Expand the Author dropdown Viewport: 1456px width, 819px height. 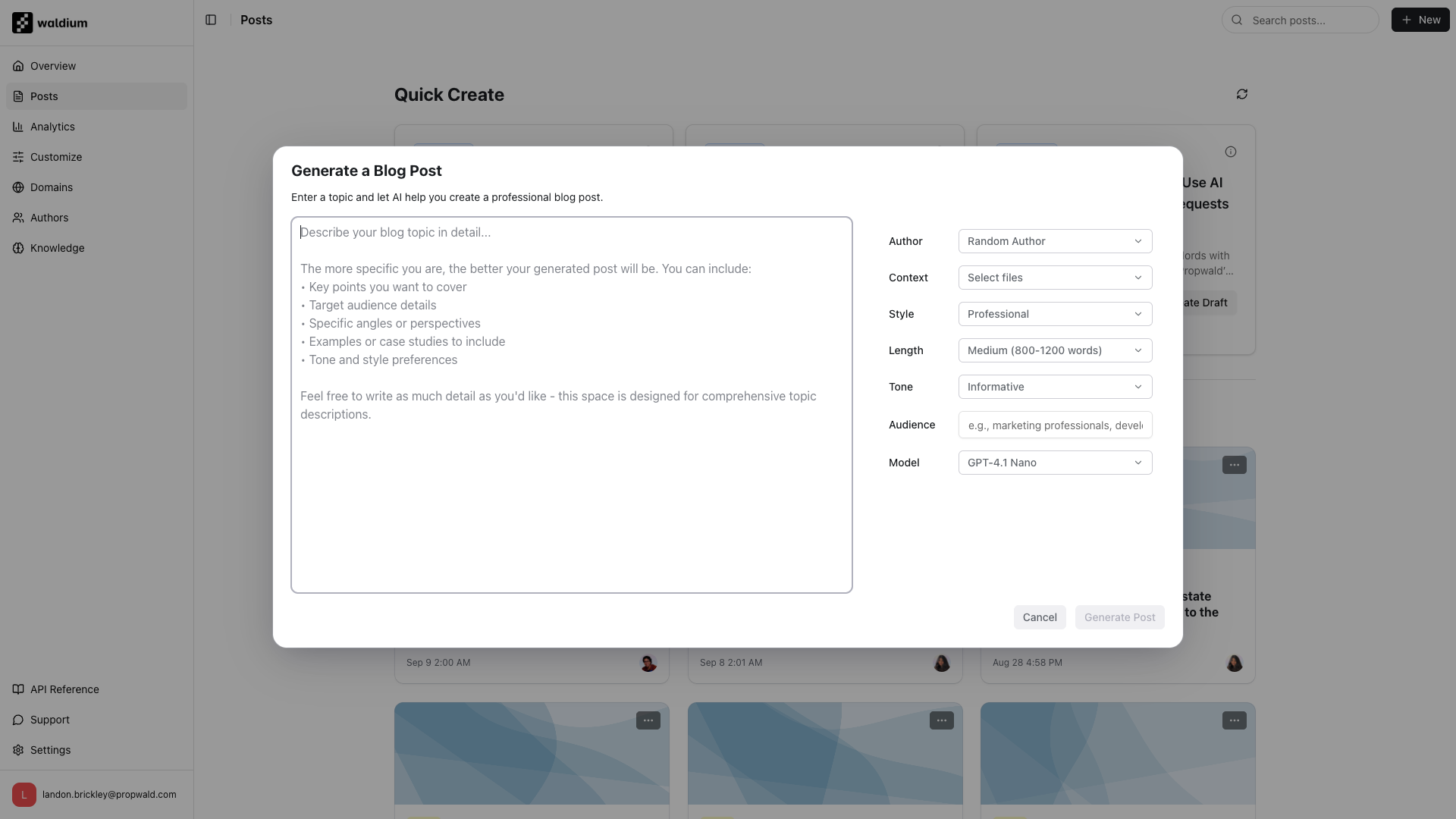click(1055, 241)
